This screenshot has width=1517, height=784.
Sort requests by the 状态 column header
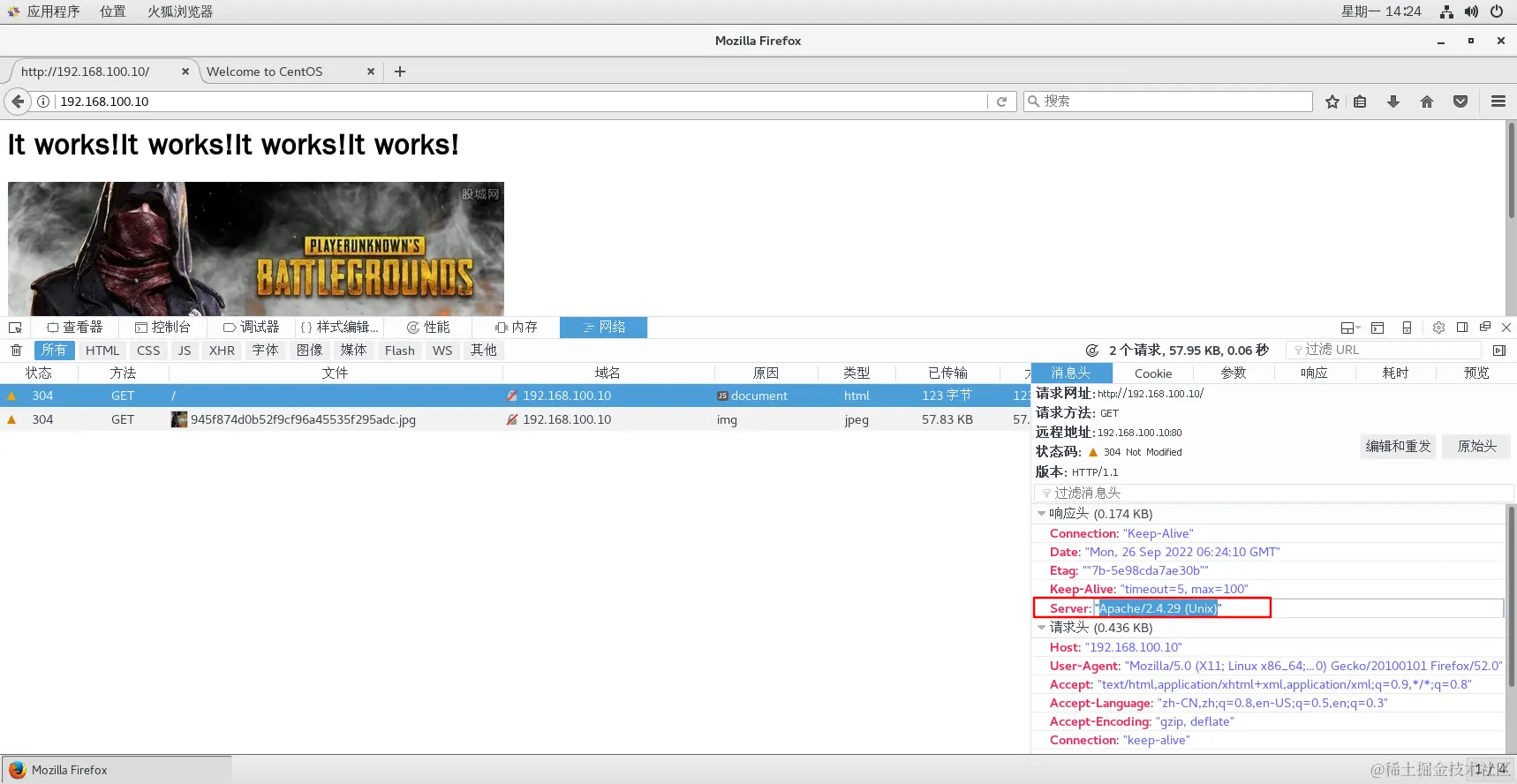tap(39, 373)
